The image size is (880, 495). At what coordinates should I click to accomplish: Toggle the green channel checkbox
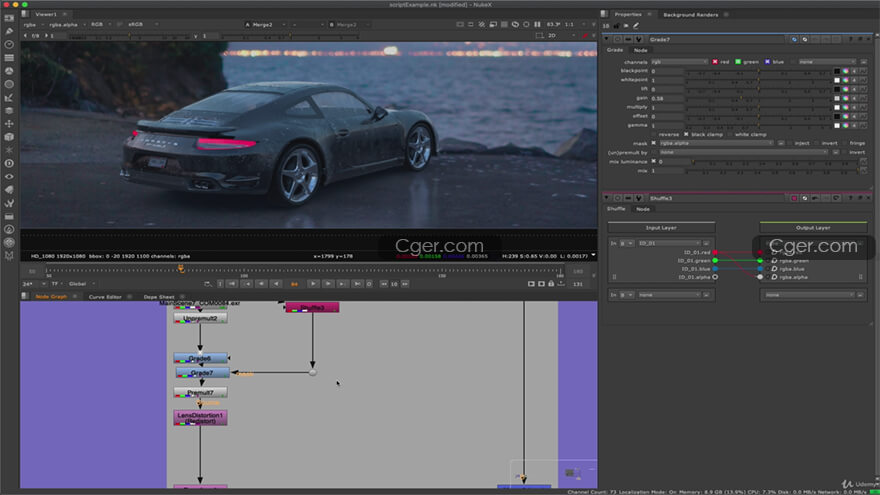[x=738, y=62]
